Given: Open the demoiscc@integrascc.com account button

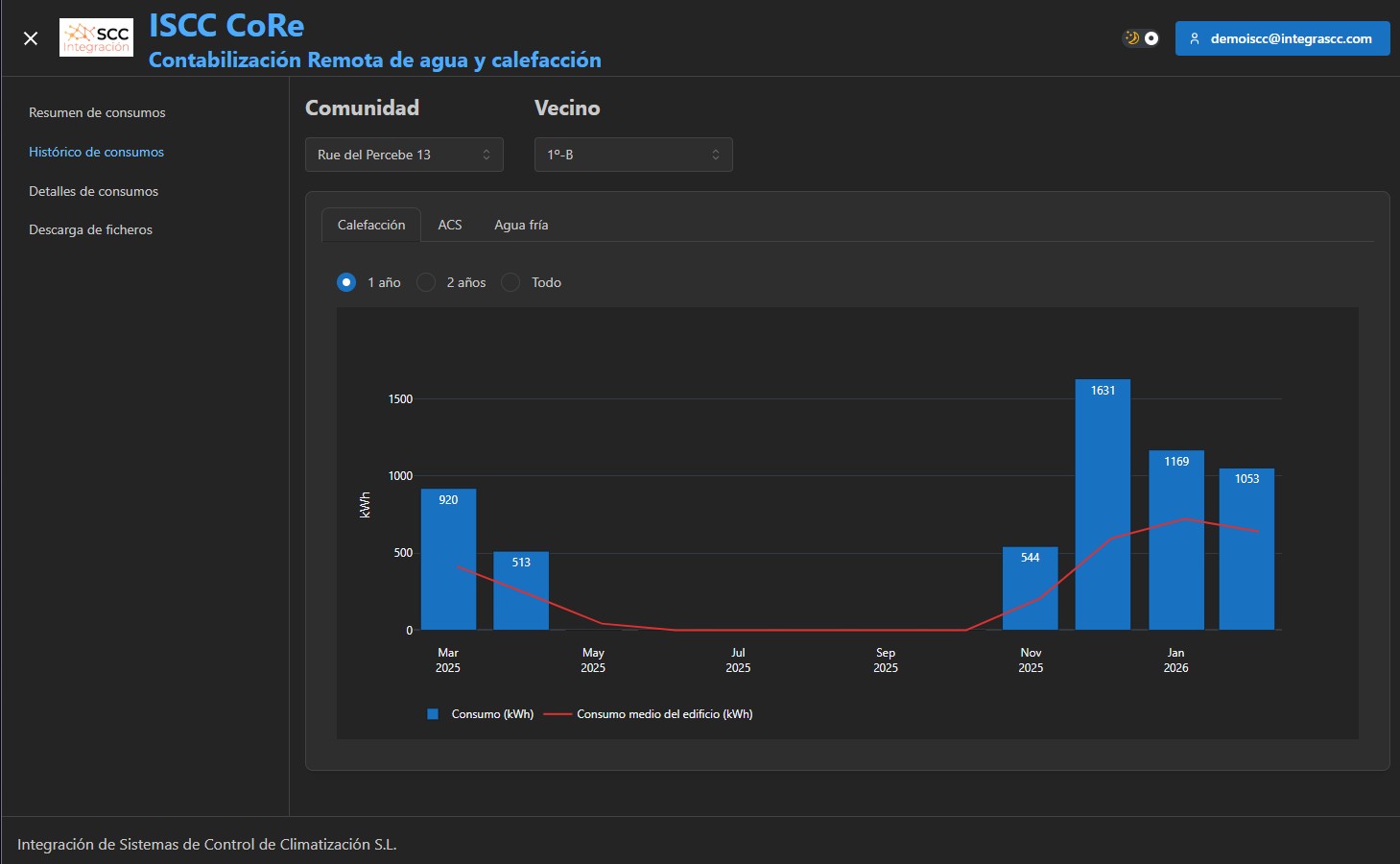Looking at the screenshot, I should click(x=1282, y=38).
